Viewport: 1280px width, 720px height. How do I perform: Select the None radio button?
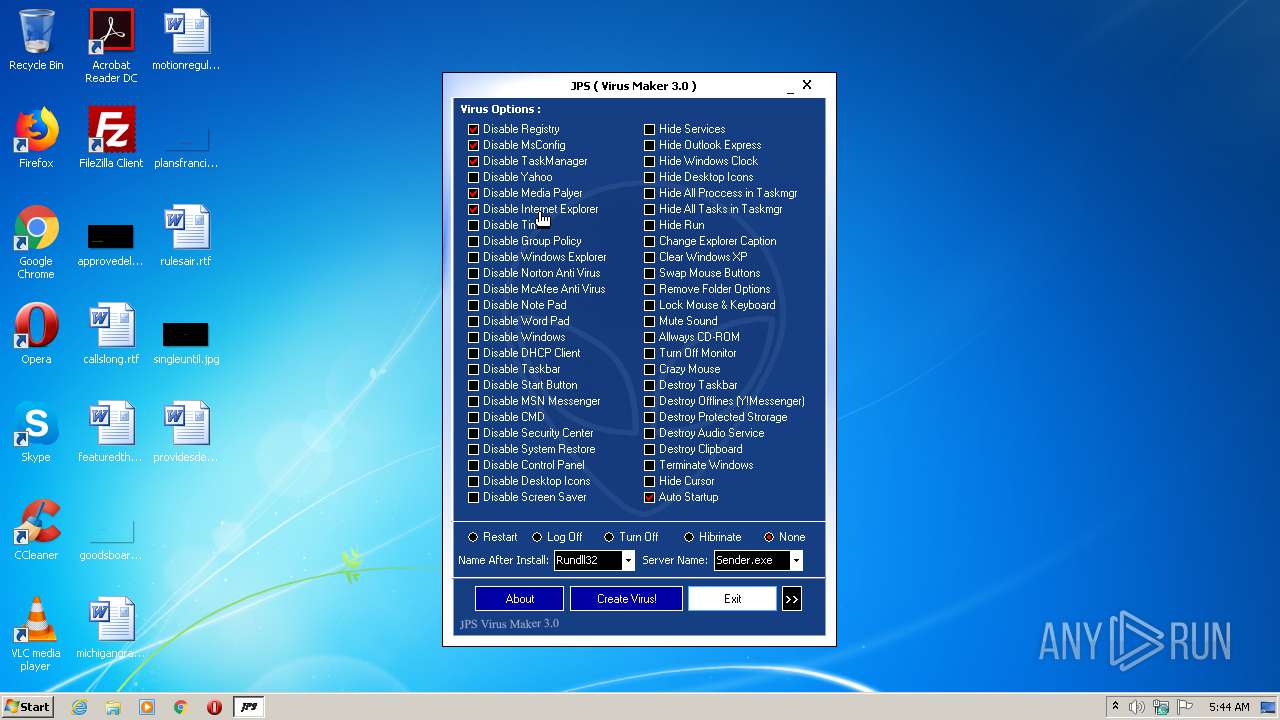coord(769,537)
